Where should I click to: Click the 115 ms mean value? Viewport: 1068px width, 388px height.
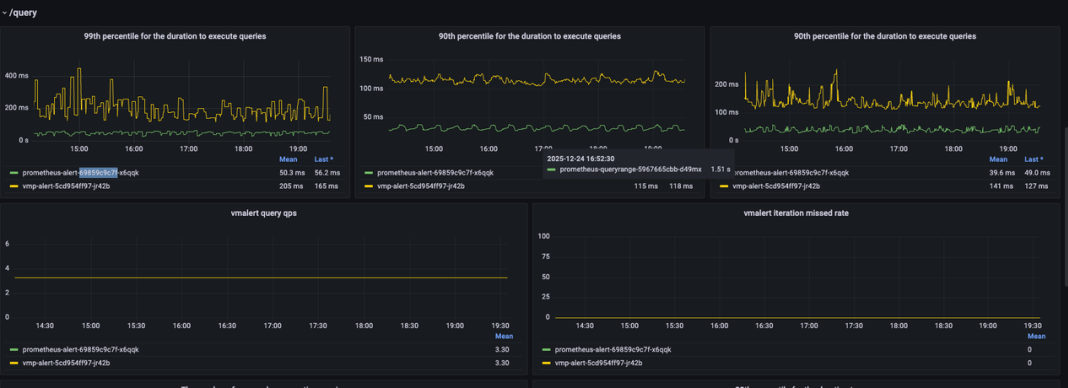[x=646, y=186]
